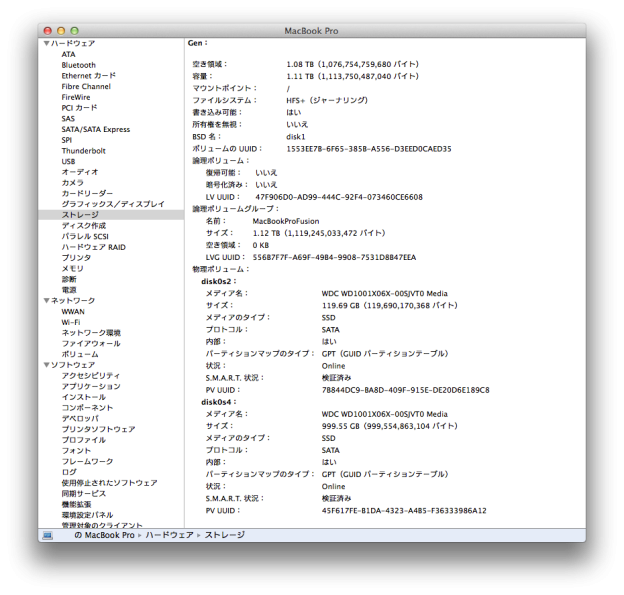This screenshot has height=595, width=624.
Task: Click the MacBook Pro window title
Action: pos(311,31)
